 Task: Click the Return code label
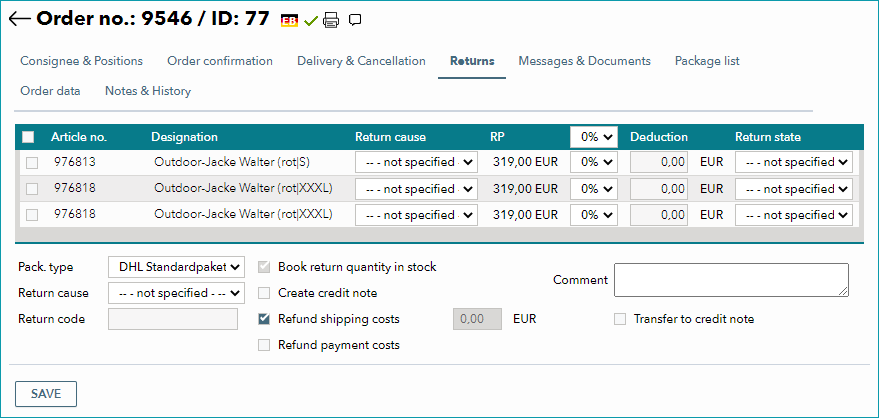tap(52, 319)
